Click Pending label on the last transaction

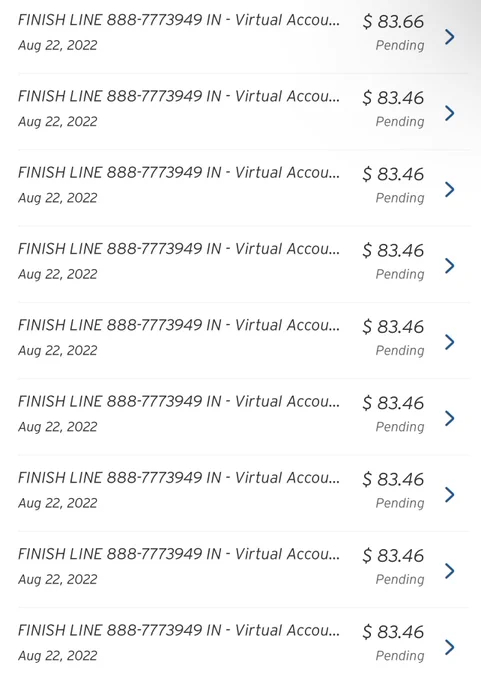(400, 656)
